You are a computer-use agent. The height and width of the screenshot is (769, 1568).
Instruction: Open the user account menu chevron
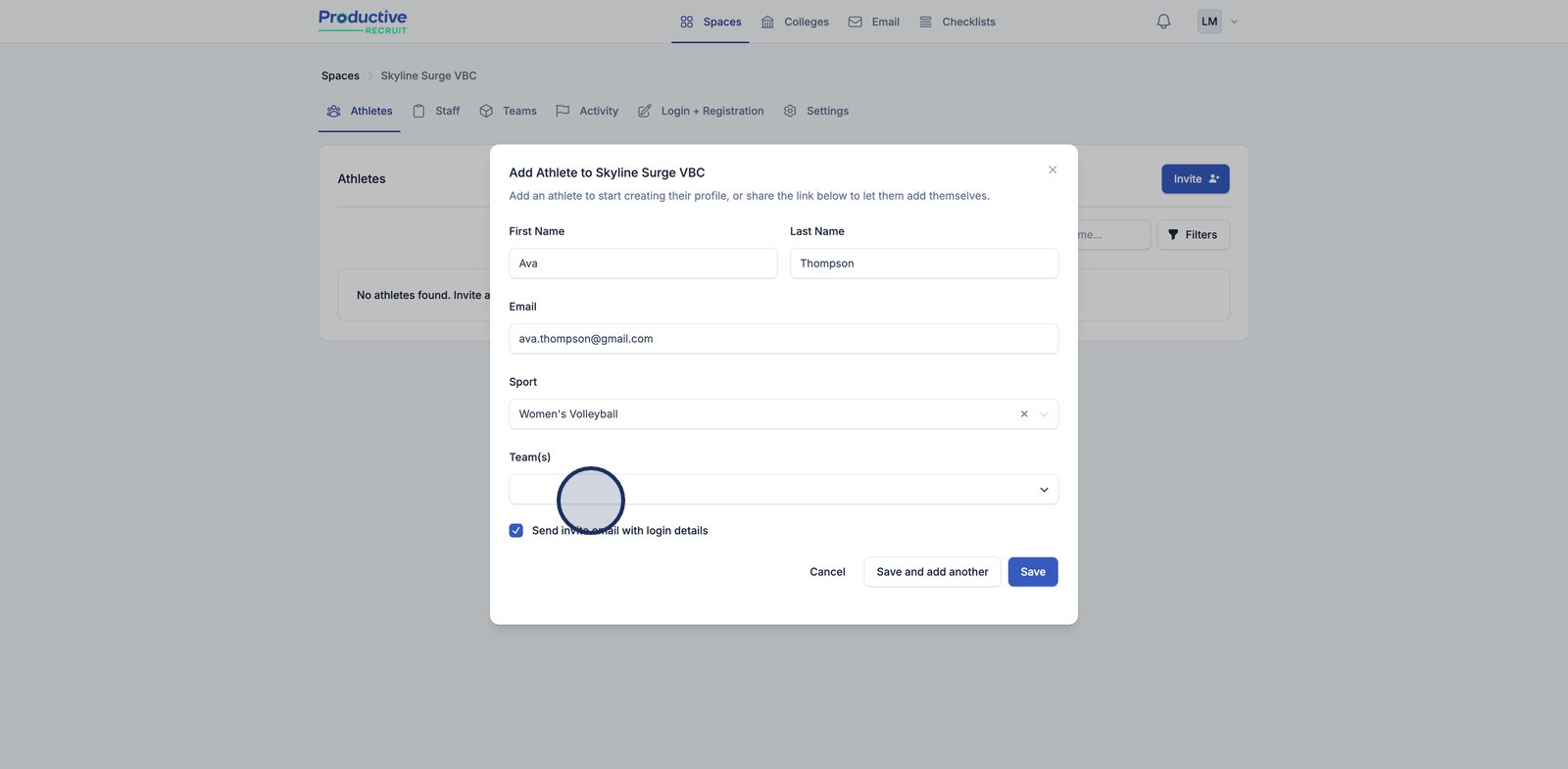click(x=1234, y=22)
